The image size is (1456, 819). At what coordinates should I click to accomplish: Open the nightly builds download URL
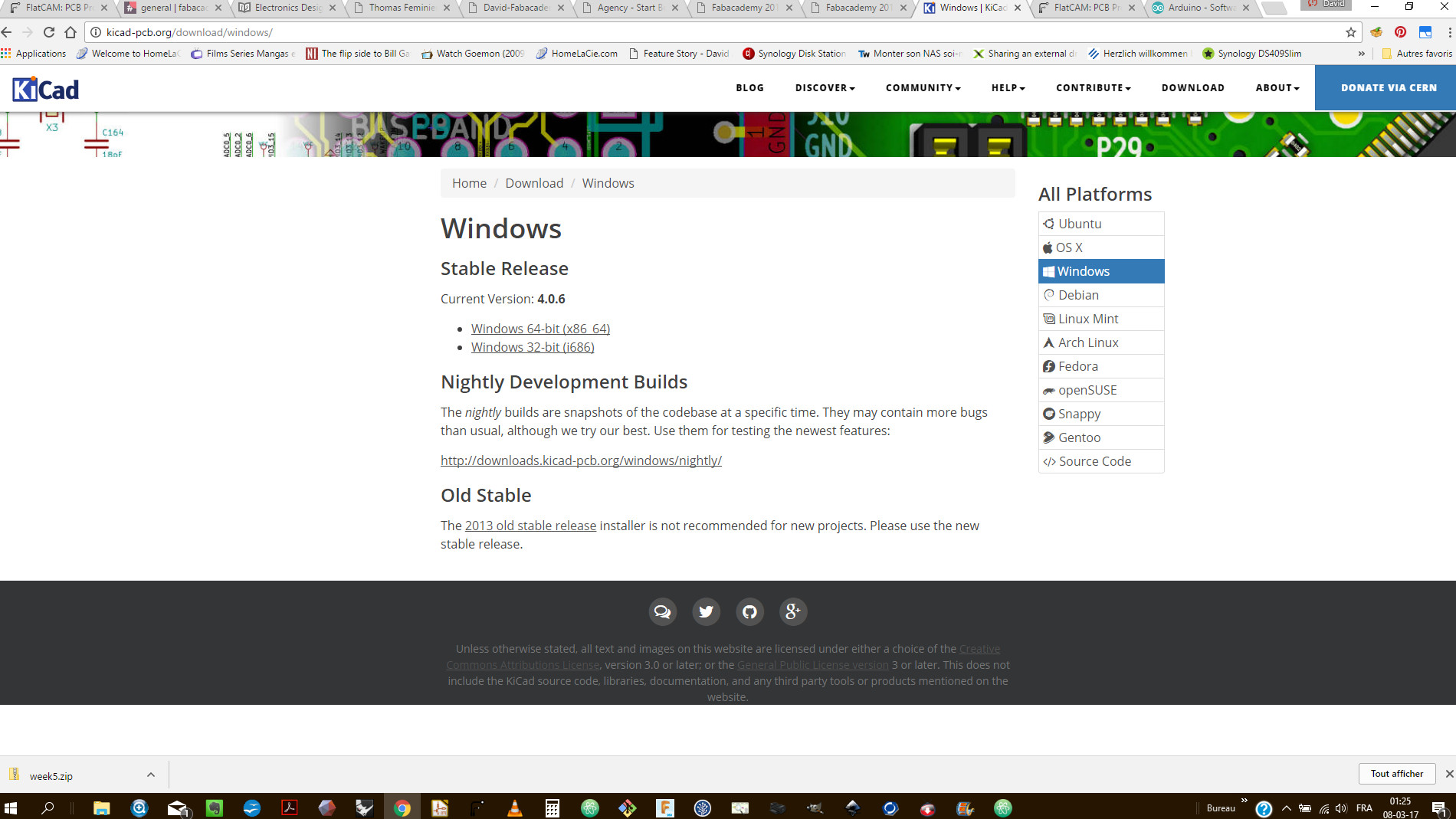(581, 460)
